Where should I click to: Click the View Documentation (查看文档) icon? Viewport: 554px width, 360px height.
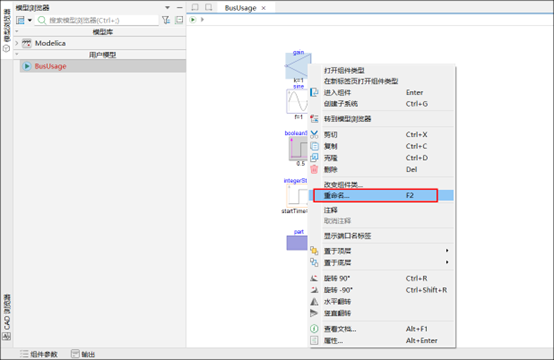point(314,329)
